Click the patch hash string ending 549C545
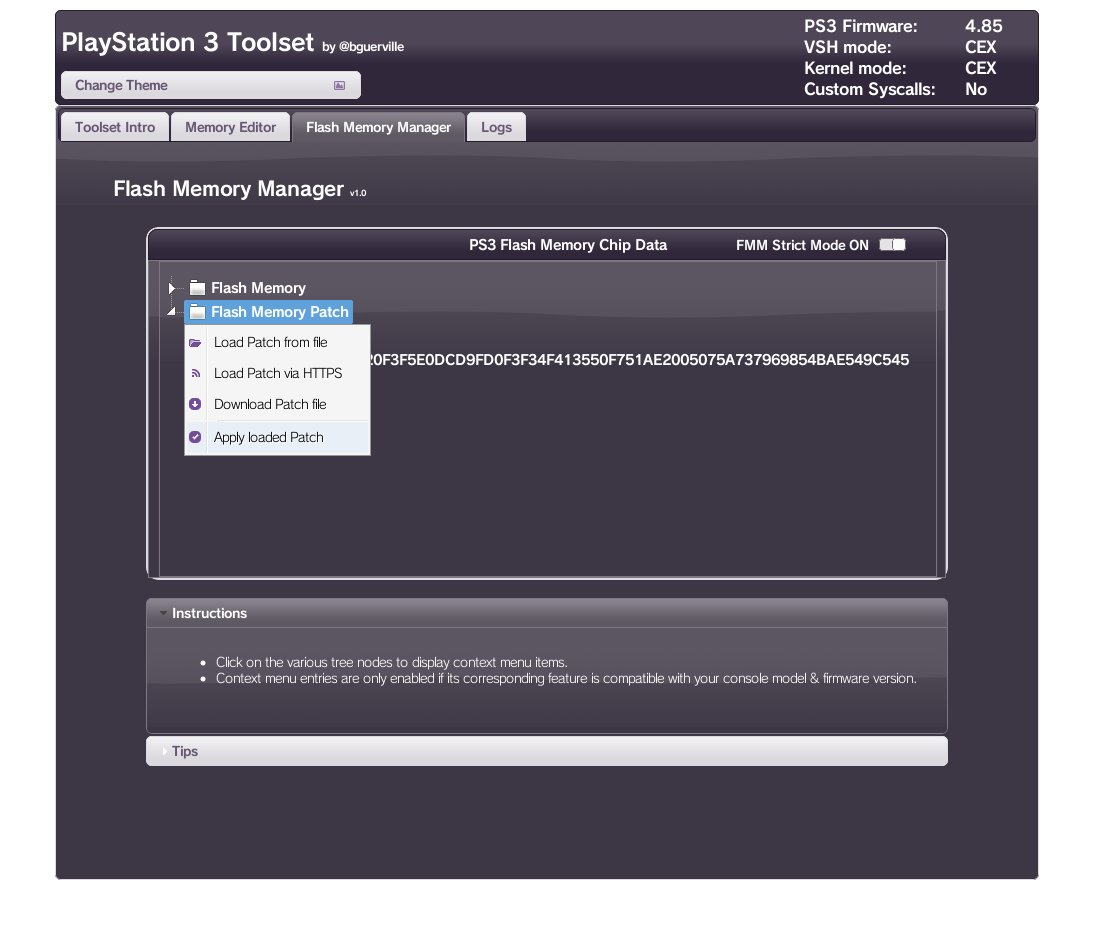 coord(640,360)
